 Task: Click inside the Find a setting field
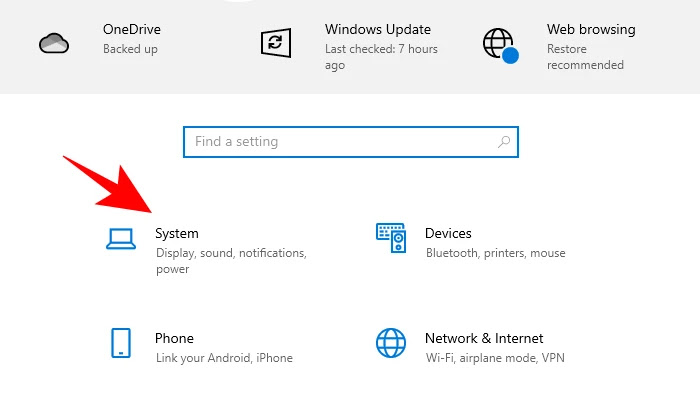pyautogui.click(x=351, y=142)
